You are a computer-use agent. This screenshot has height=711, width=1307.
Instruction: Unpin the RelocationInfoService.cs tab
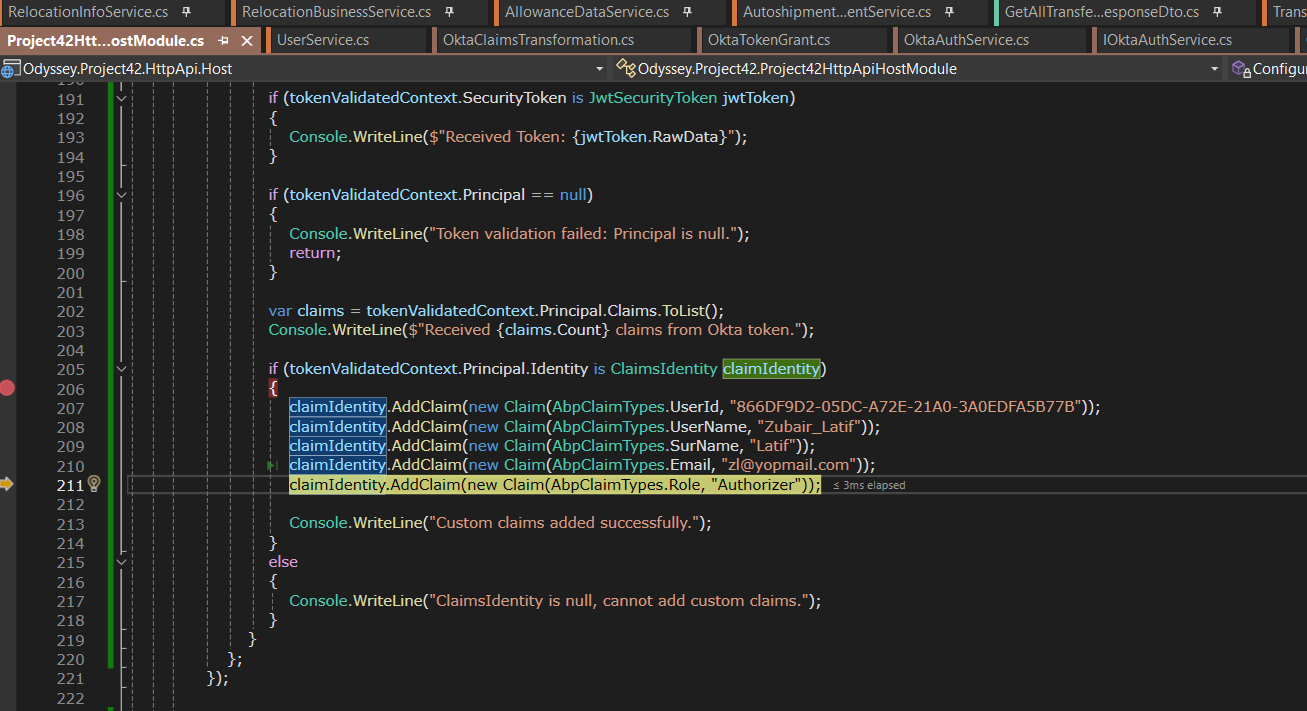186,12
